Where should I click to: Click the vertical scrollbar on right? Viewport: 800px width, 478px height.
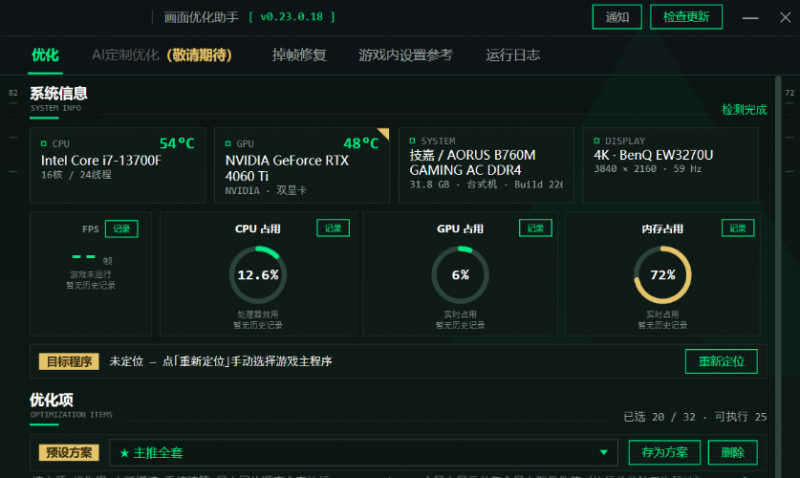point(778,275)
